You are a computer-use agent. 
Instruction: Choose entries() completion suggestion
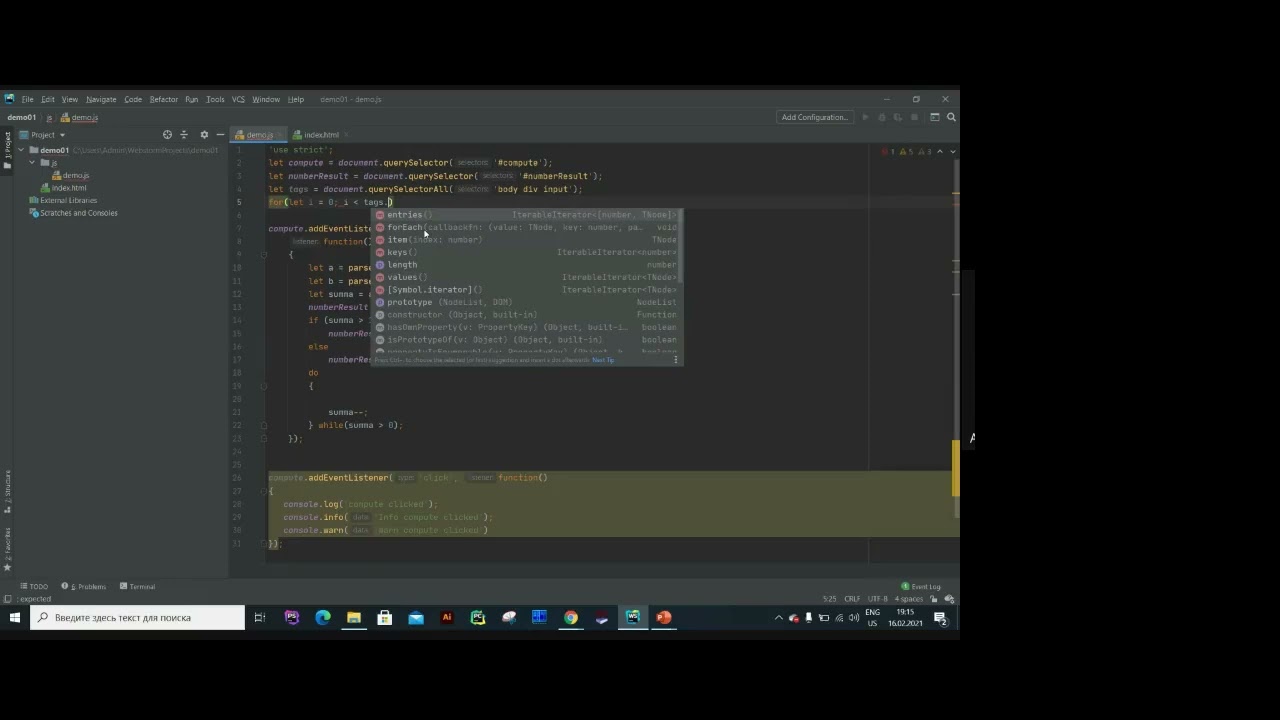point(527,215)
